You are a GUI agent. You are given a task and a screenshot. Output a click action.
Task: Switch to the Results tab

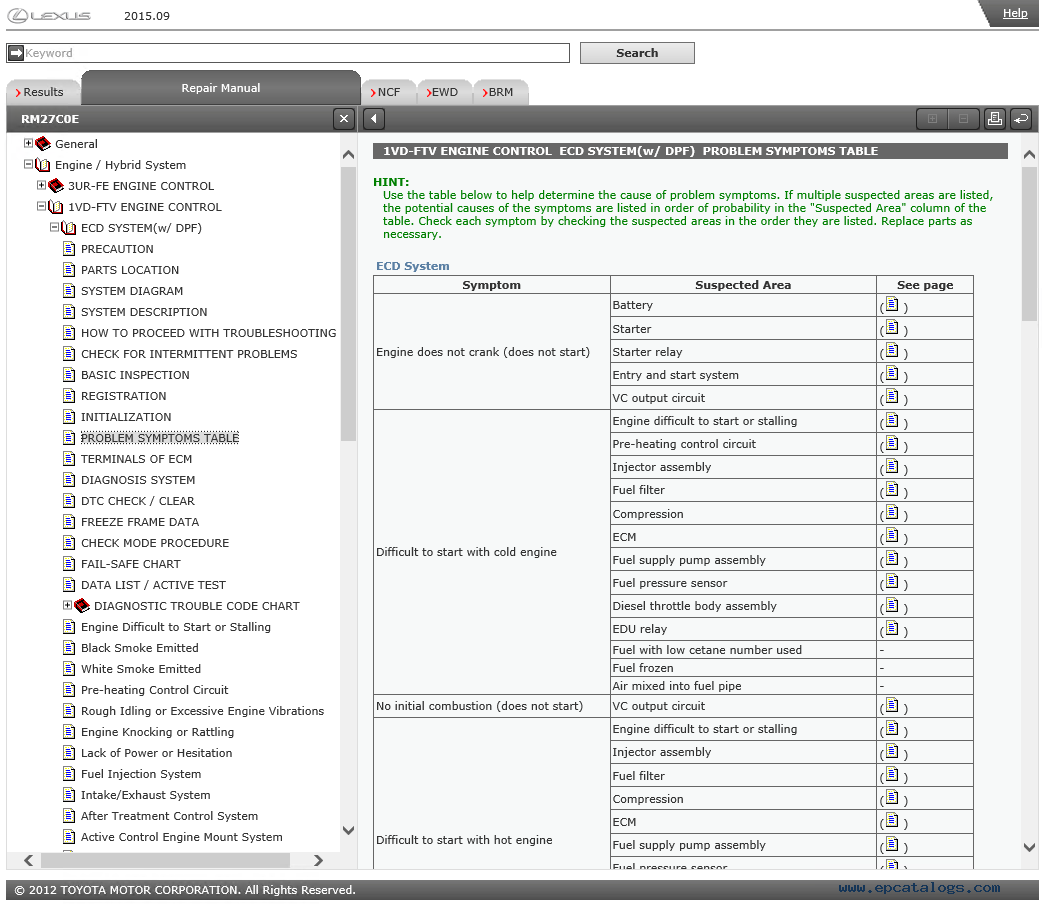coord(44,92)
